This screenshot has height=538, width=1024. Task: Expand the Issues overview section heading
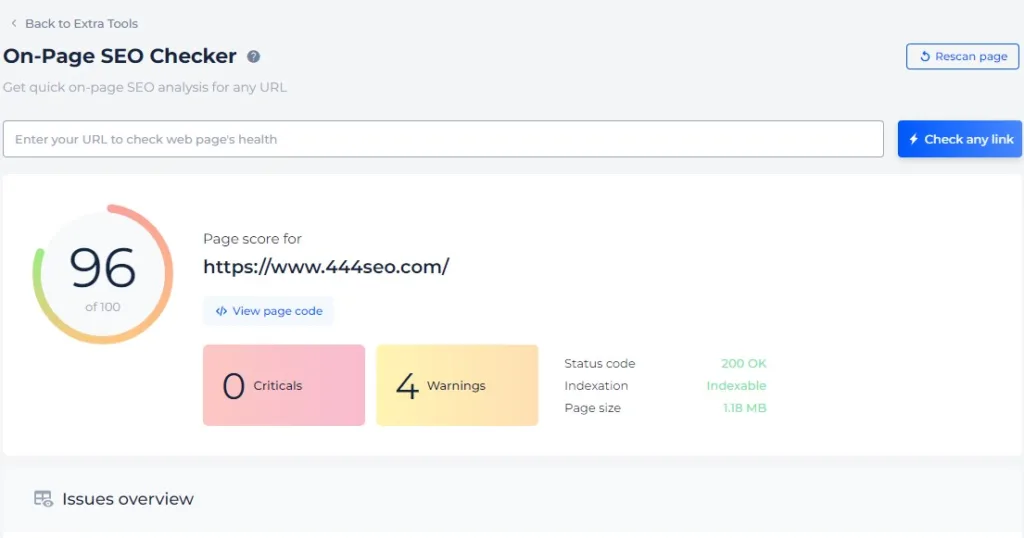click(128, 499)
